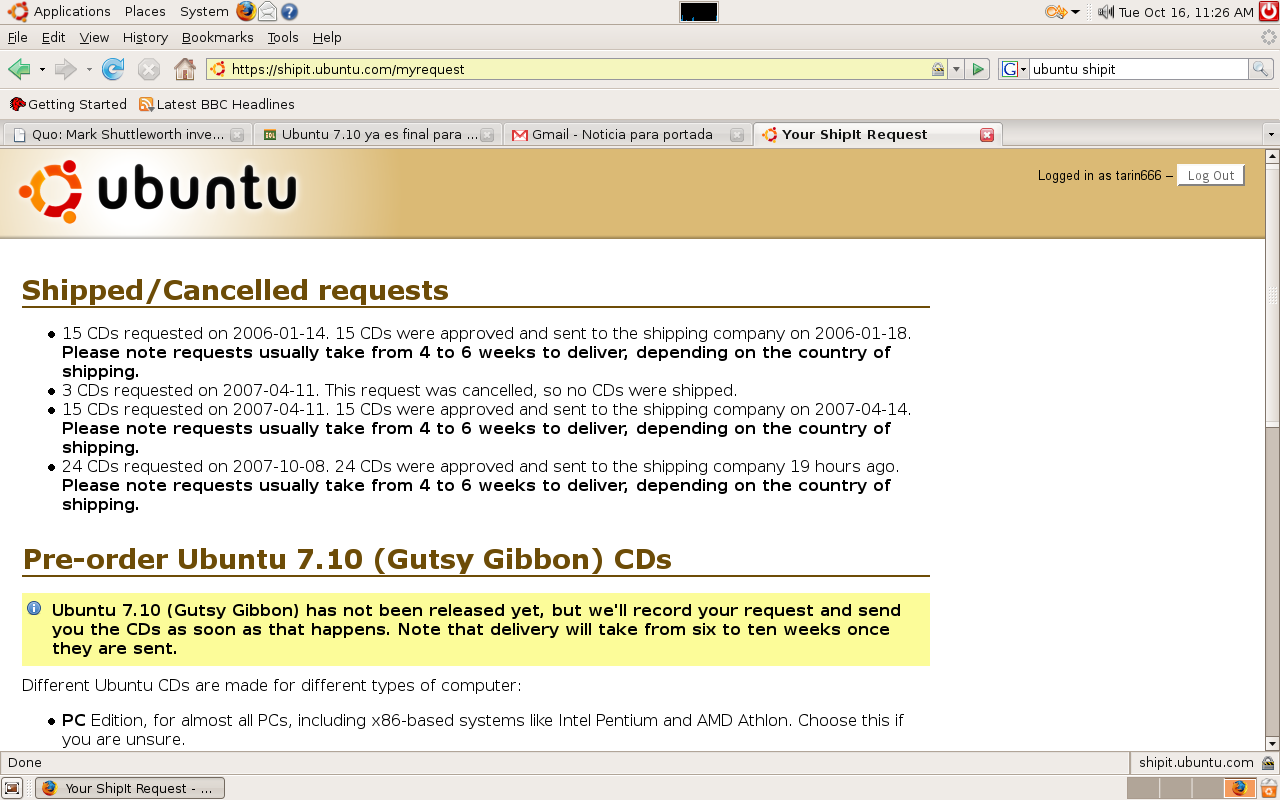Click the green Go arrow beside the URL
Screen dimensions: 1280x800
979,69
